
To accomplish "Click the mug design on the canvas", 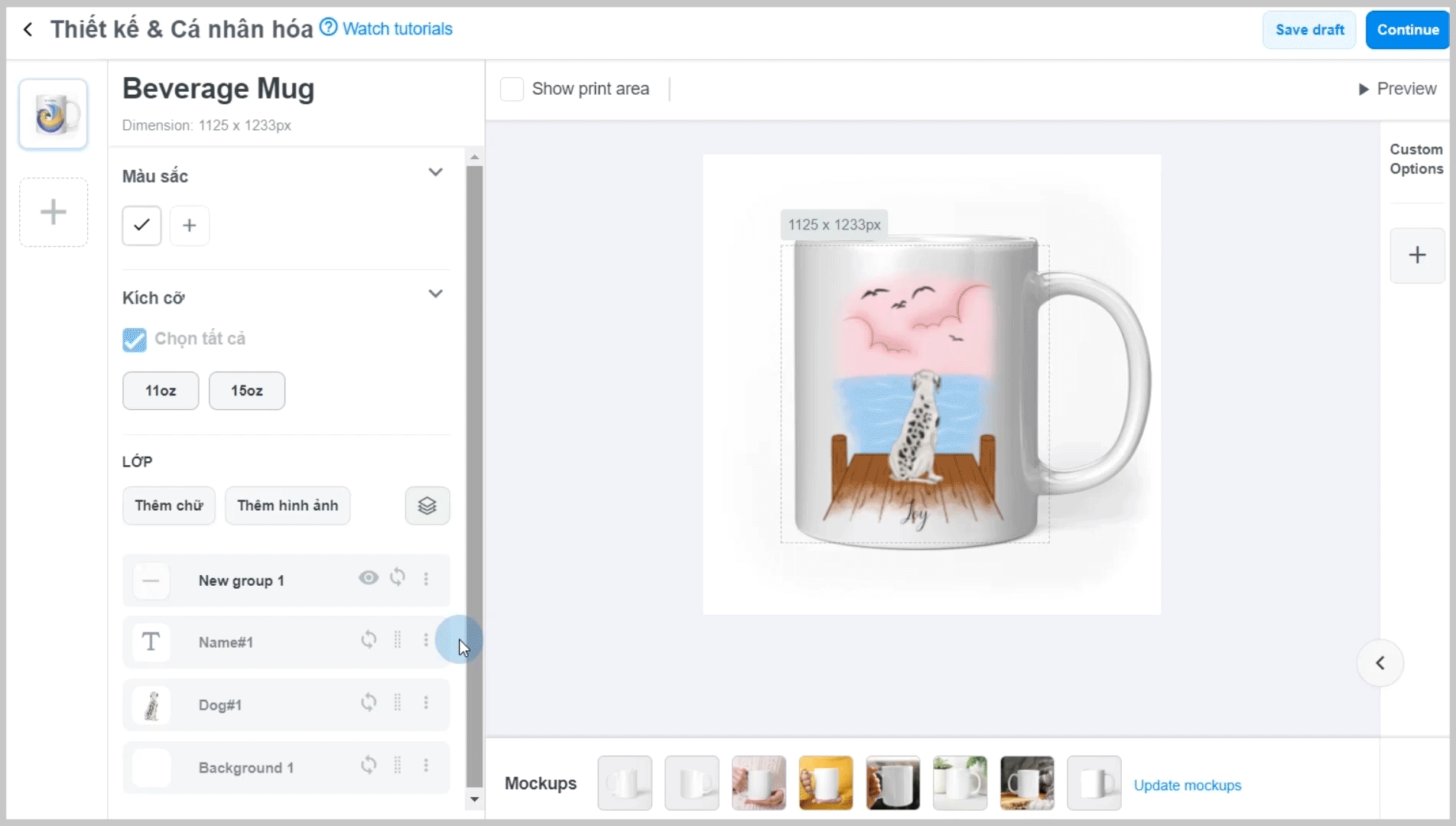I will [x=915, y=394].
